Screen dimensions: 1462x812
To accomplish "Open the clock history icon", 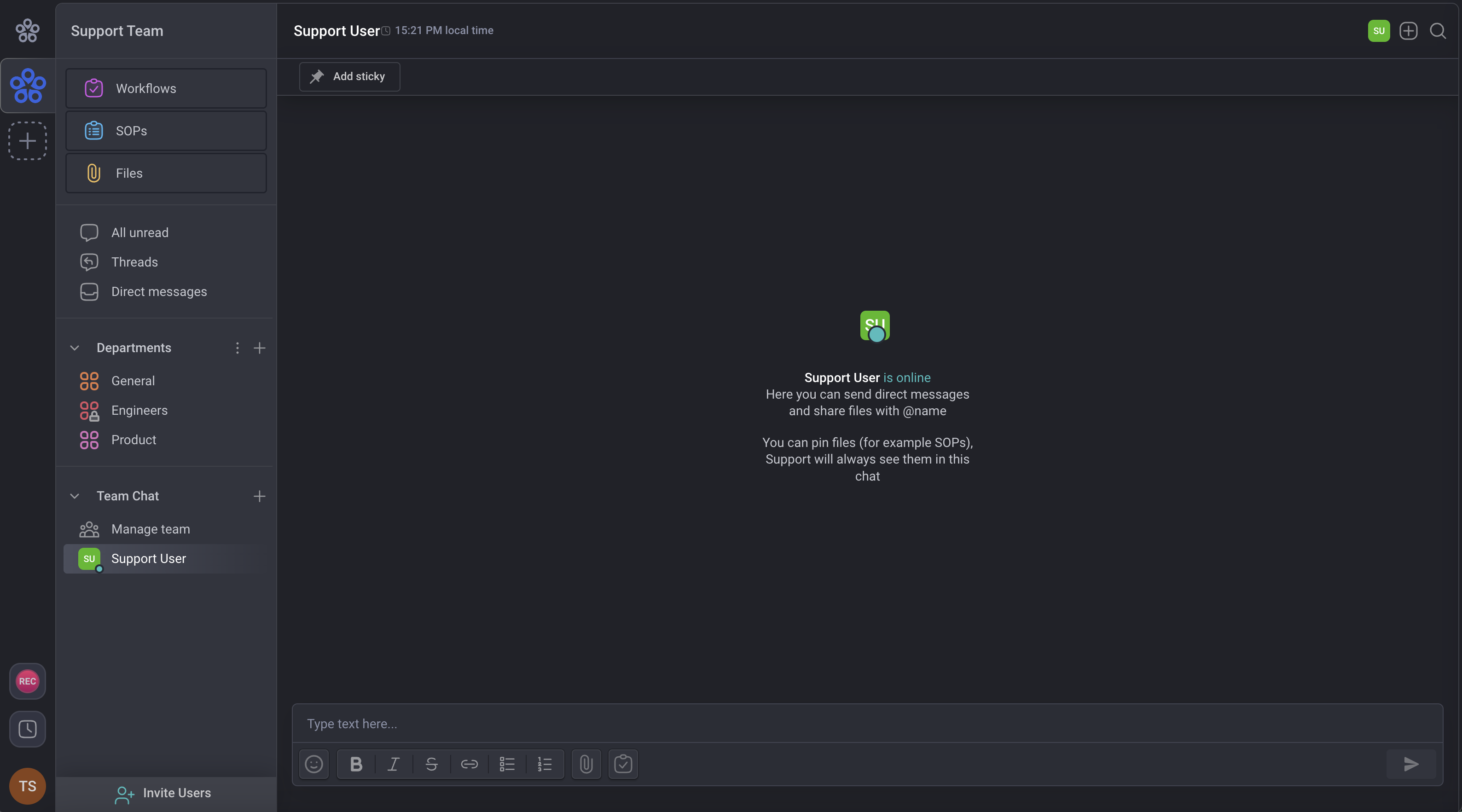I will point(27,729).
